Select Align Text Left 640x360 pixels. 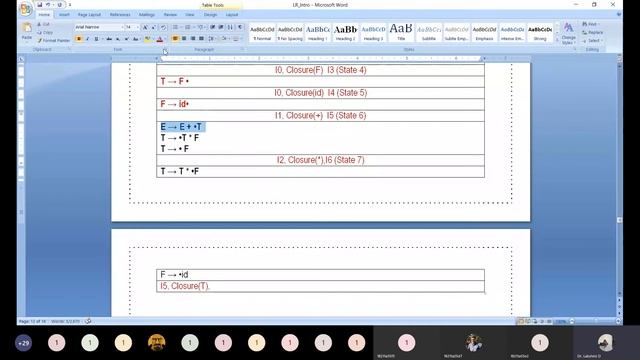pyautogui.click(x=175, y=39)
